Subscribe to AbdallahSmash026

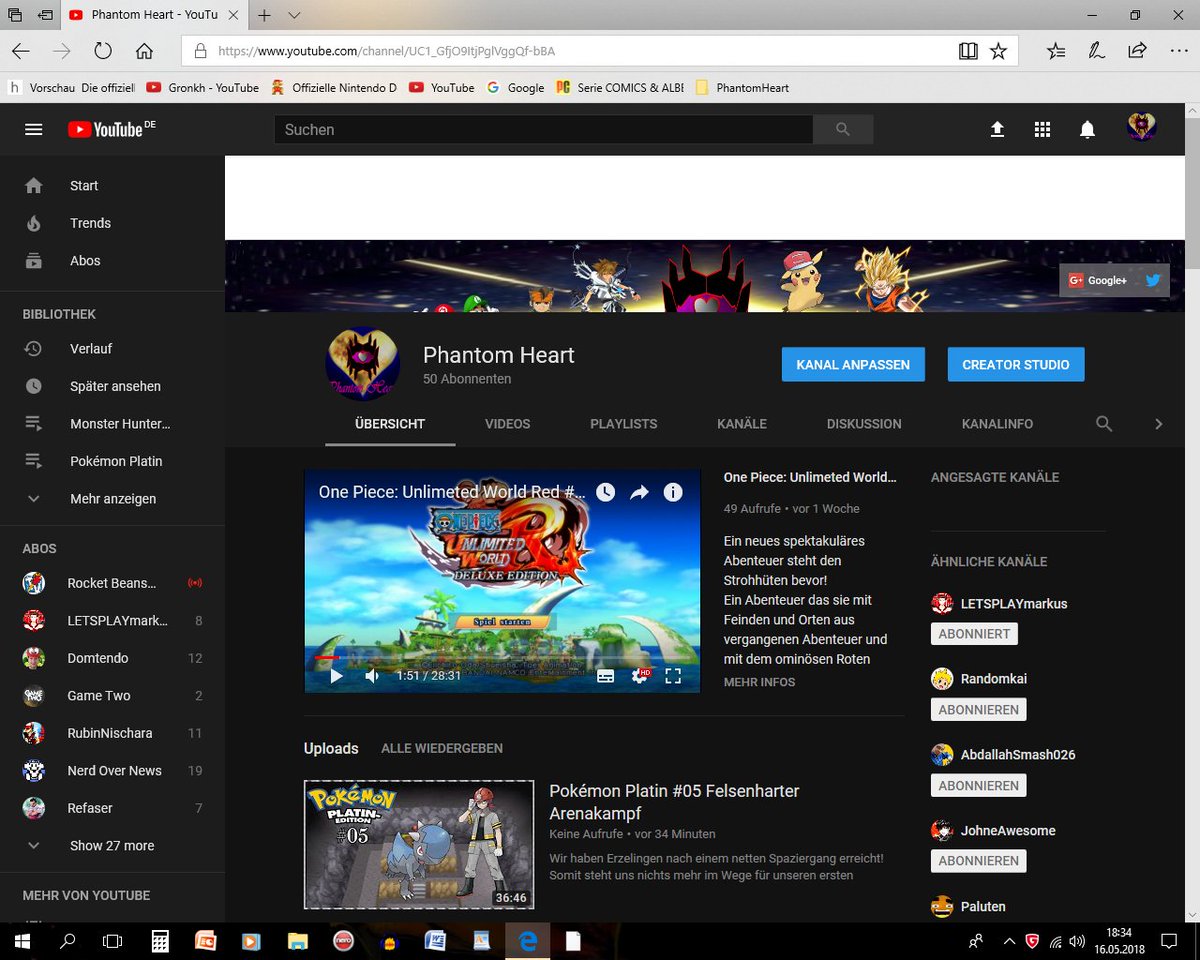click(979, 786)
